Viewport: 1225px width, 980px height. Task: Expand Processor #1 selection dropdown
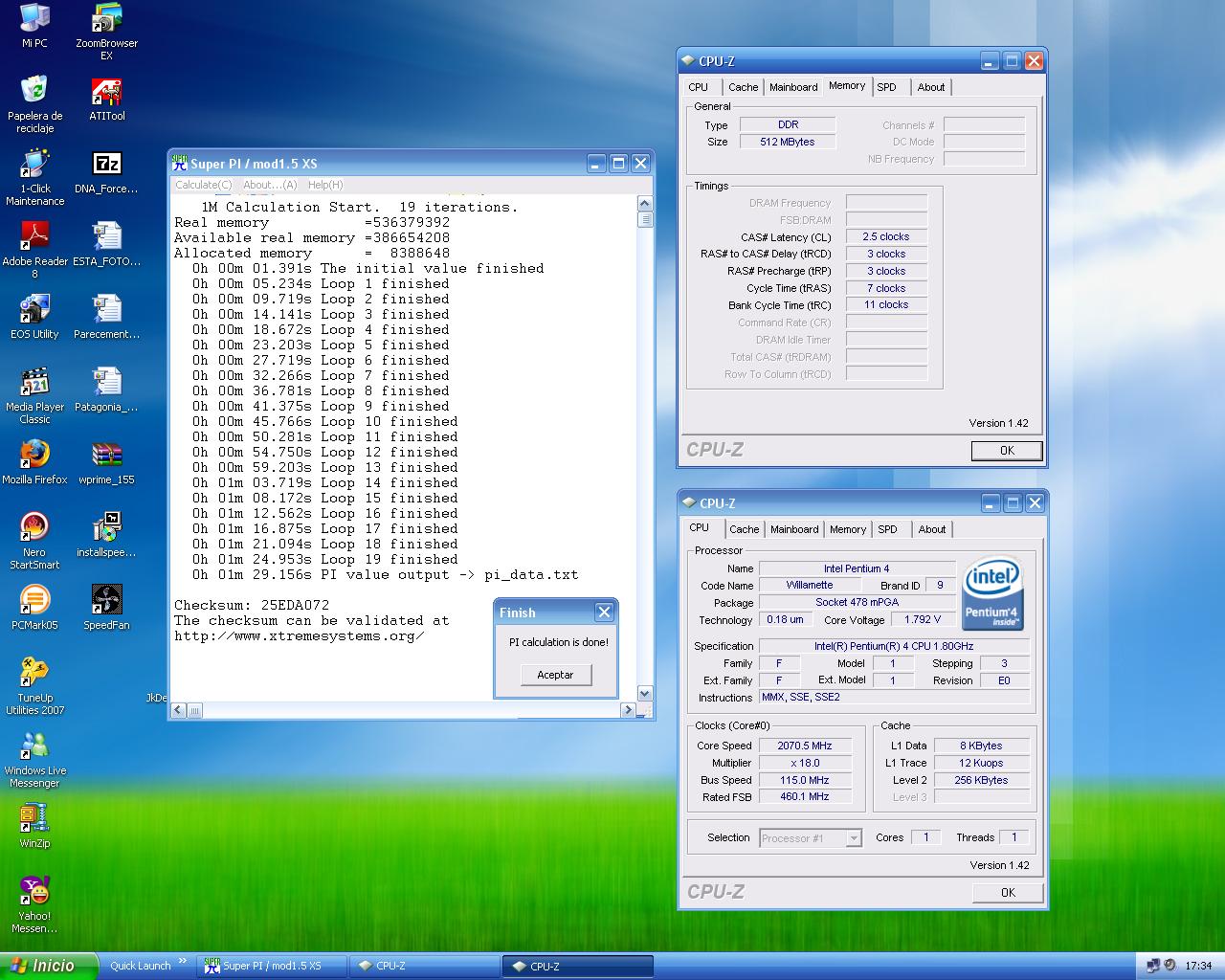click(854, 838)
